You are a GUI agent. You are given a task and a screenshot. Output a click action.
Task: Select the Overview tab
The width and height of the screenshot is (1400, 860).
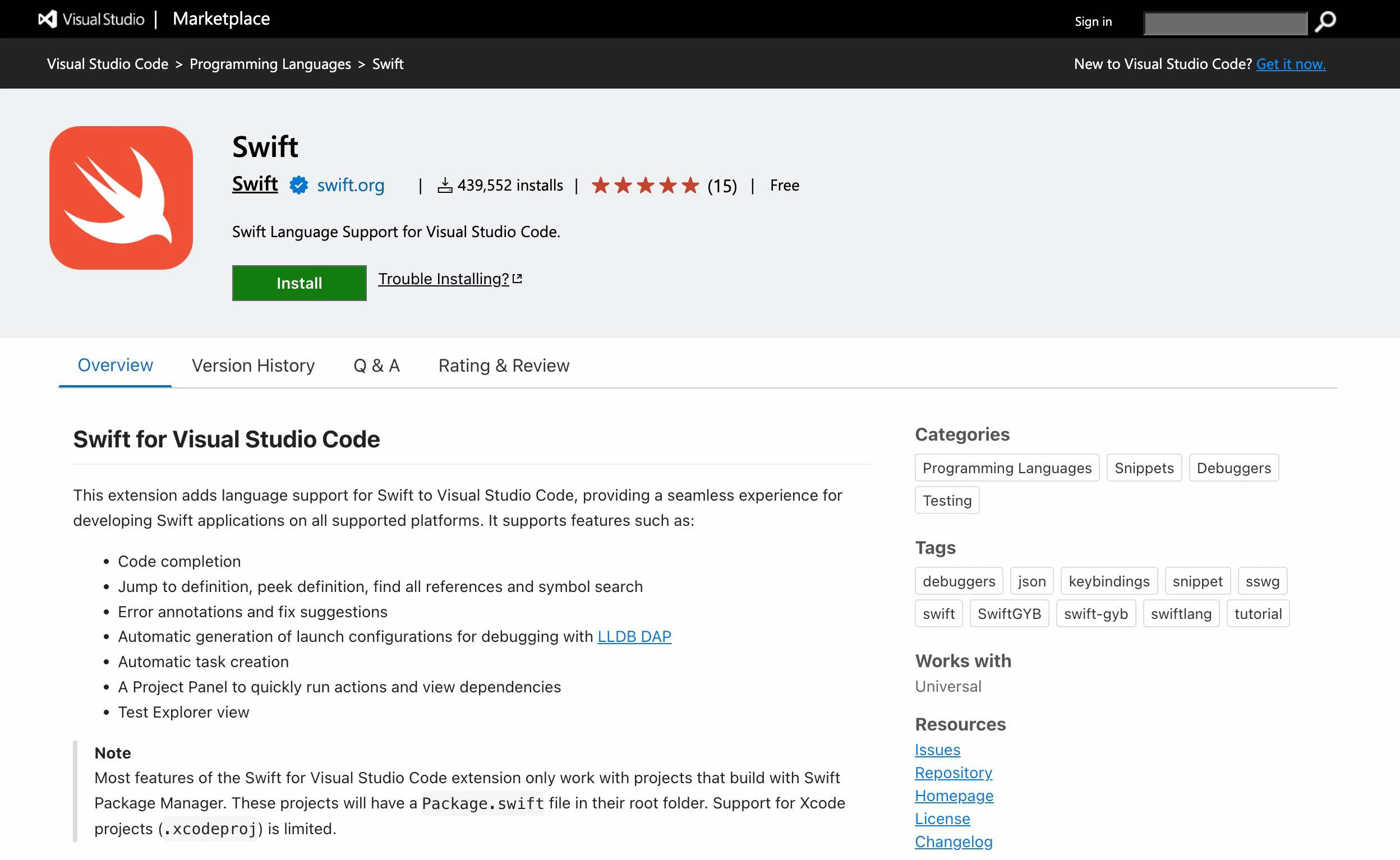(116, 365)
